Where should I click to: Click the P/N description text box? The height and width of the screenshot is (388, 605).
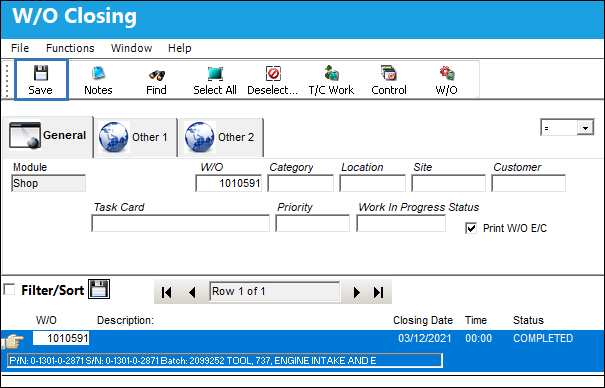point(225,361)
